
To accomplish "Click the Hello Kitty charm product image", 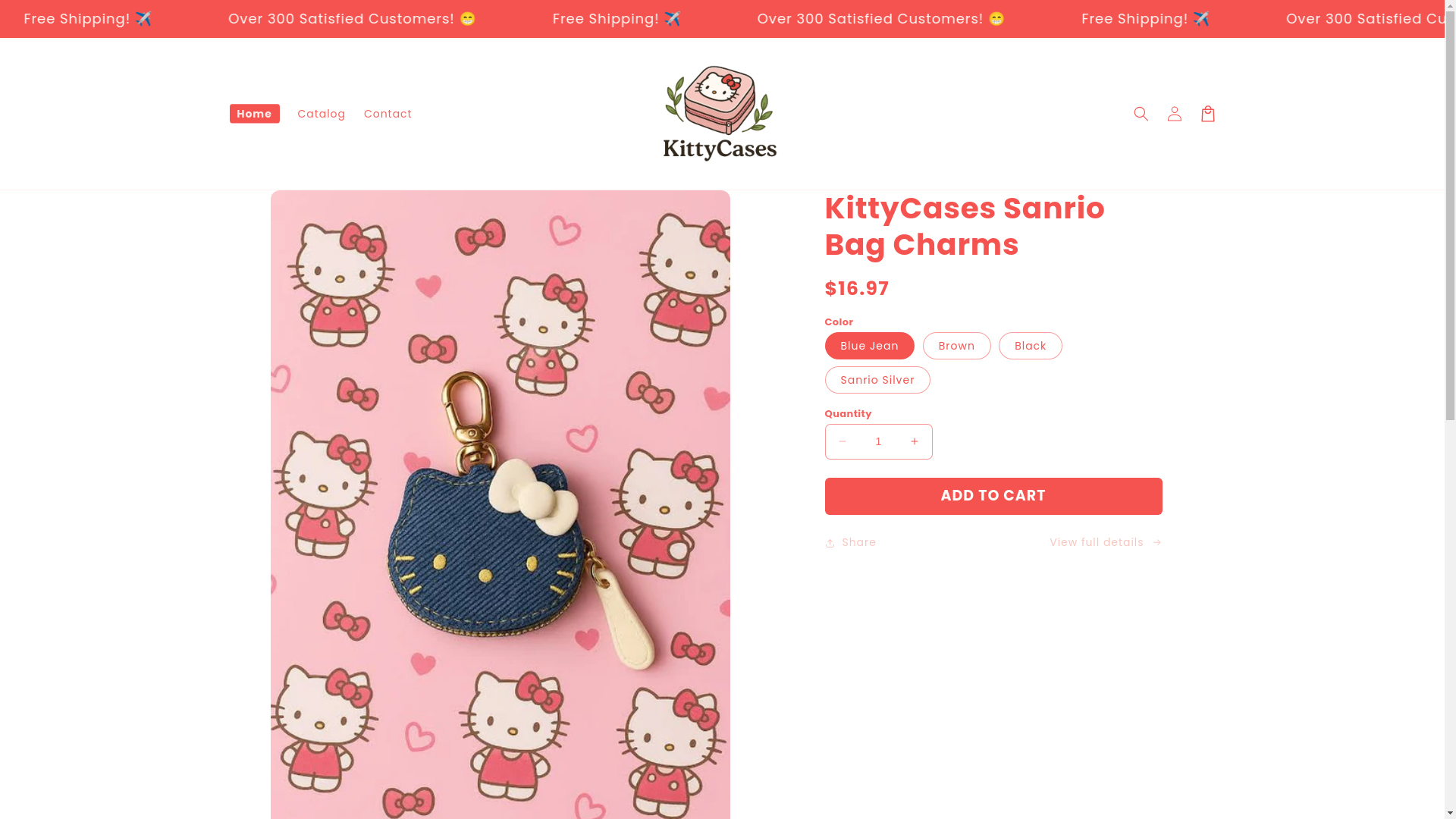I will coord(500,504).
